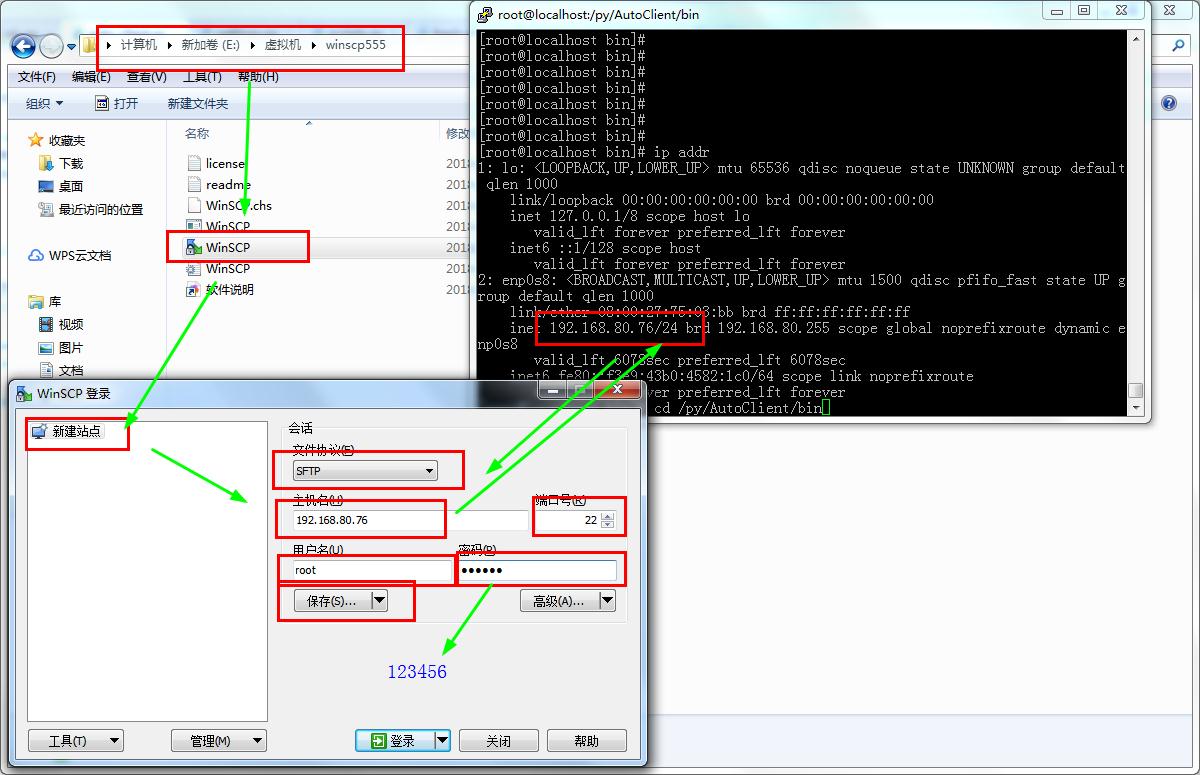Click 新加卷 (E:) in address breadcrumb
1200x775 pixels.
coord(210,45)
